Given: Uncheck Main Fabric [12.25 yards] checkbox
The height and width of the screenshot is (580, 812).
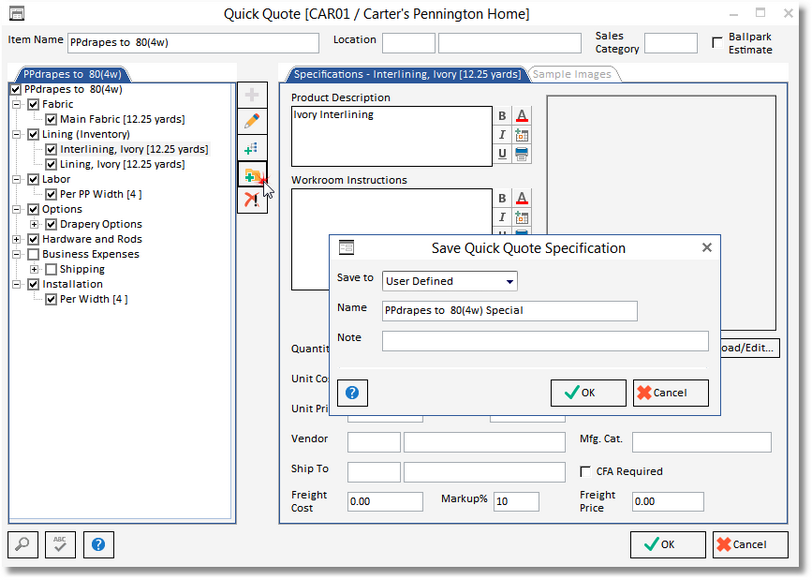Looking at the screenshot, I should pos(51,120).
